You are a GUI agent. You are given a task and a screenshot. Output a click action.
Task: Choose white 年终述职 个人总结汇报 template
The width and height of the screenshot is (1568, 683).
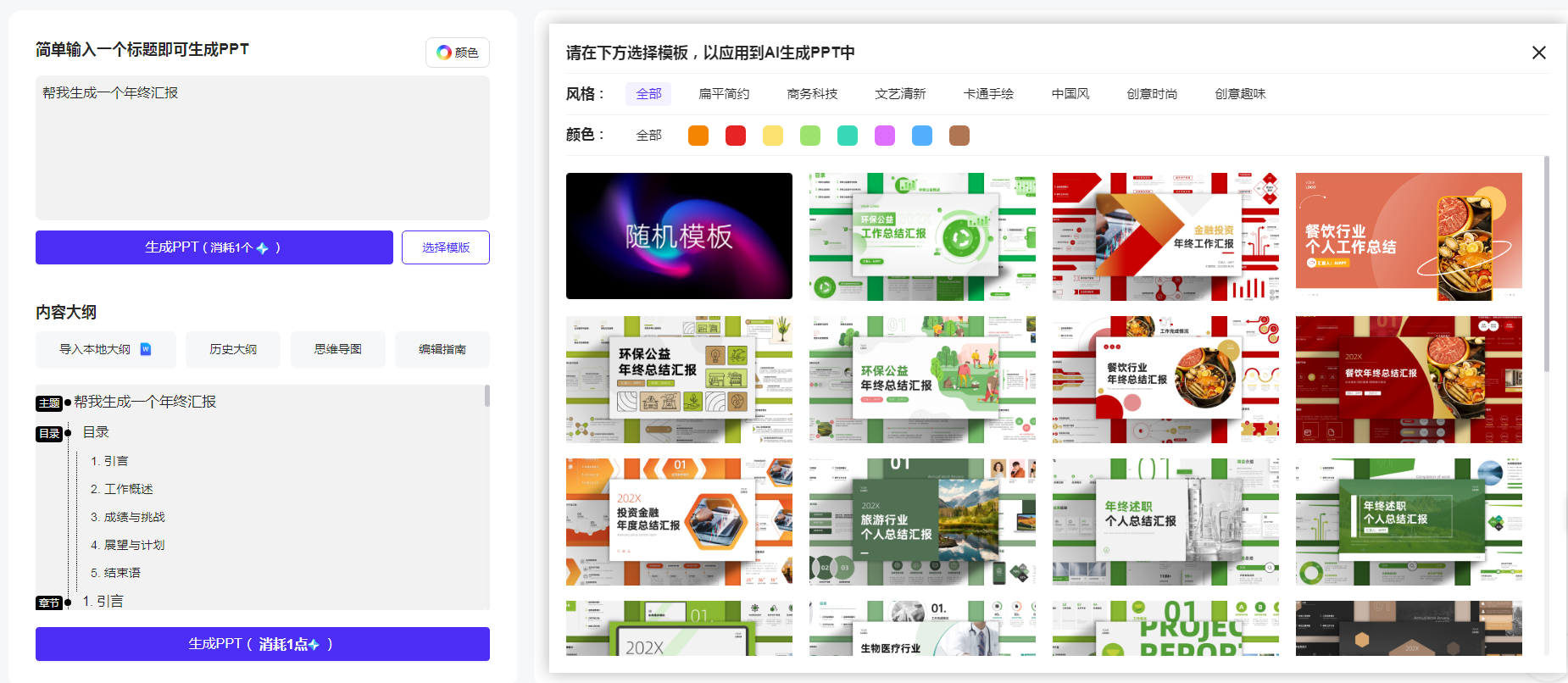pos(1165,522)
